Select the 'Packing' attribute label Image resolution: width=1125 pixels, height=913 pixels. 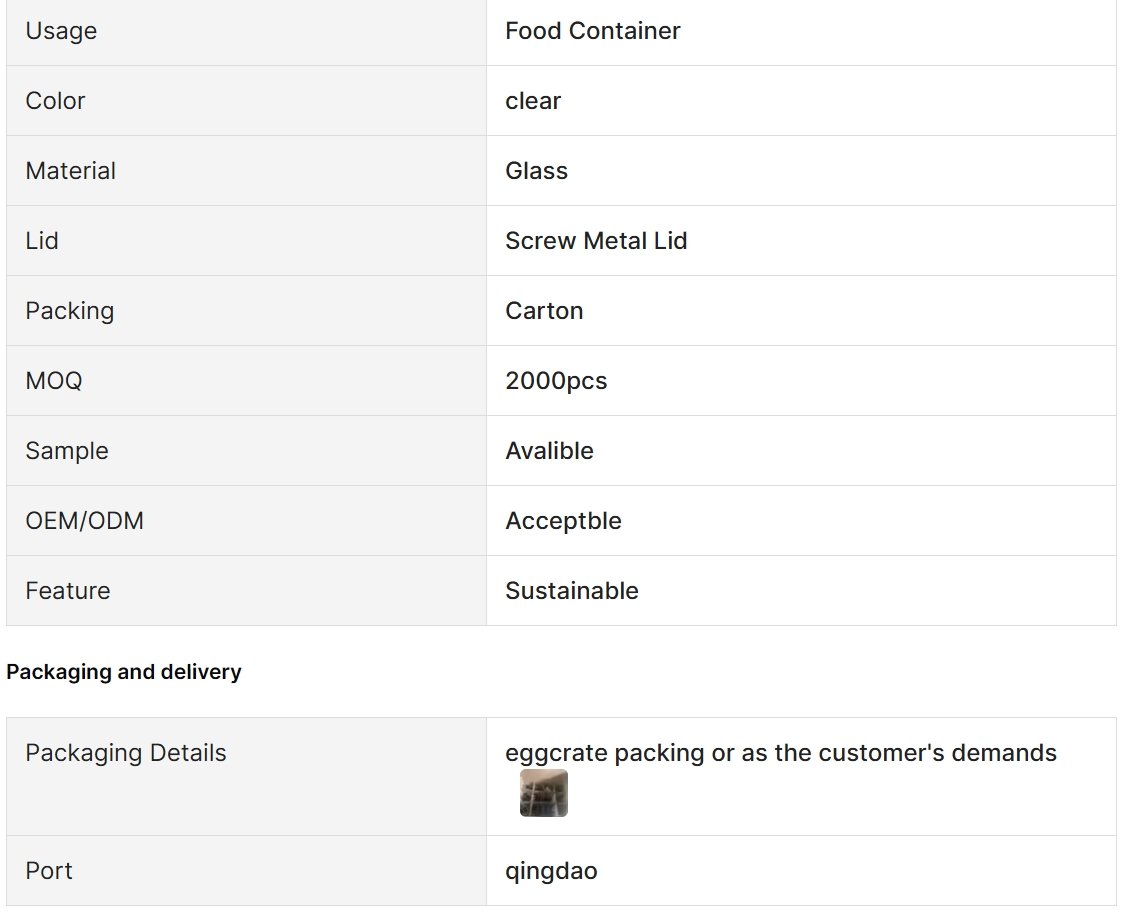coord(70,311)
